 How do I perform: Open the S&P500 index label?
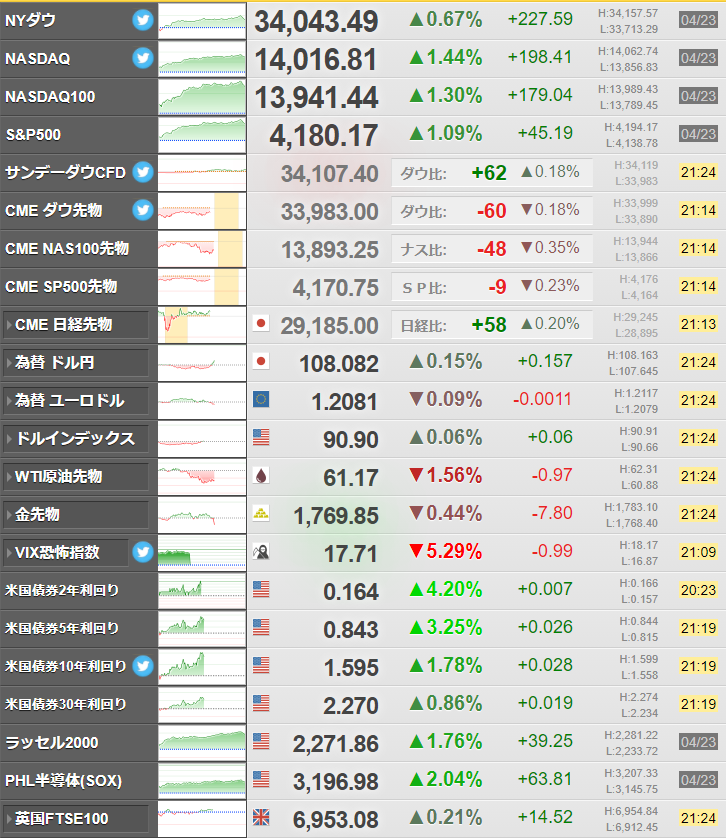(33, 135)
